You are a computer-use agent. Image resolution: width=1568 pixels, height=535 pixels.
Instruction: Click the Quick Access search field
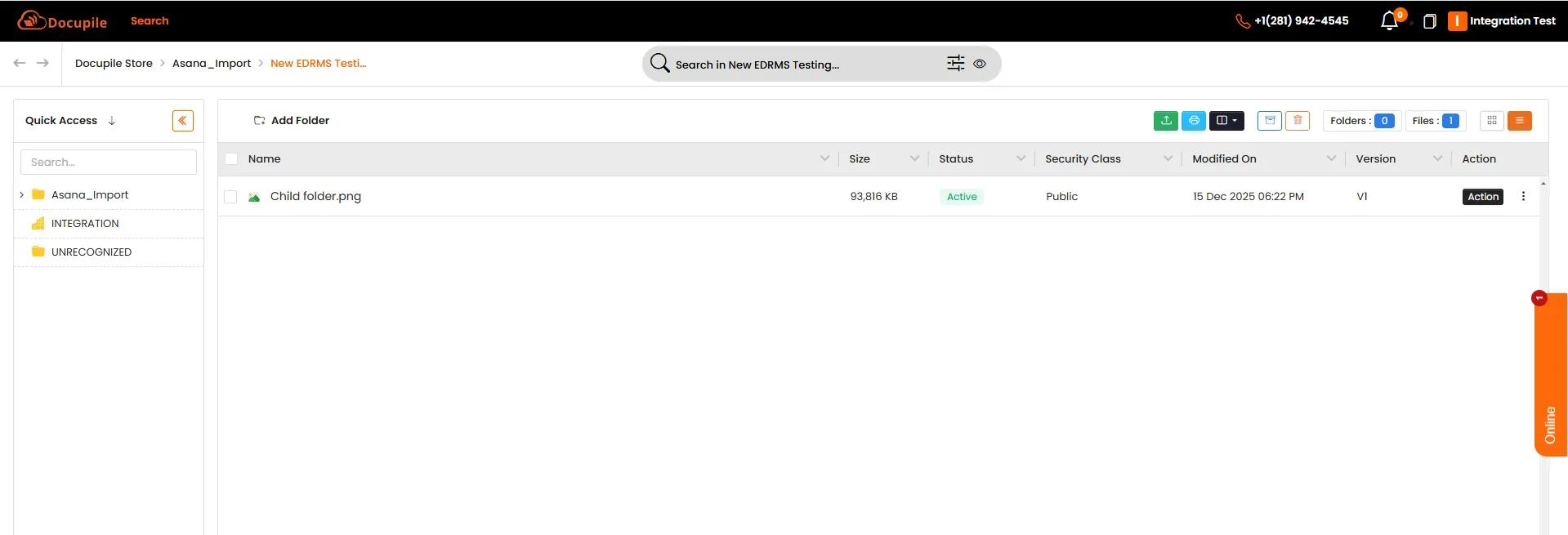click(109, 163)
